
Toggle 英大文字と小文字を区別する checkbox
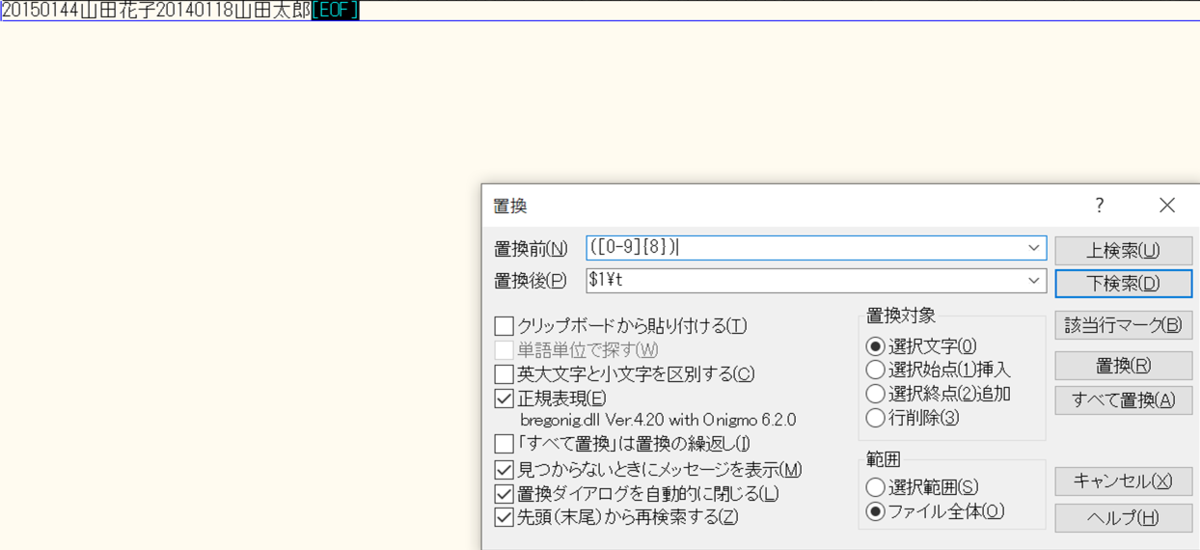point(505,374)
